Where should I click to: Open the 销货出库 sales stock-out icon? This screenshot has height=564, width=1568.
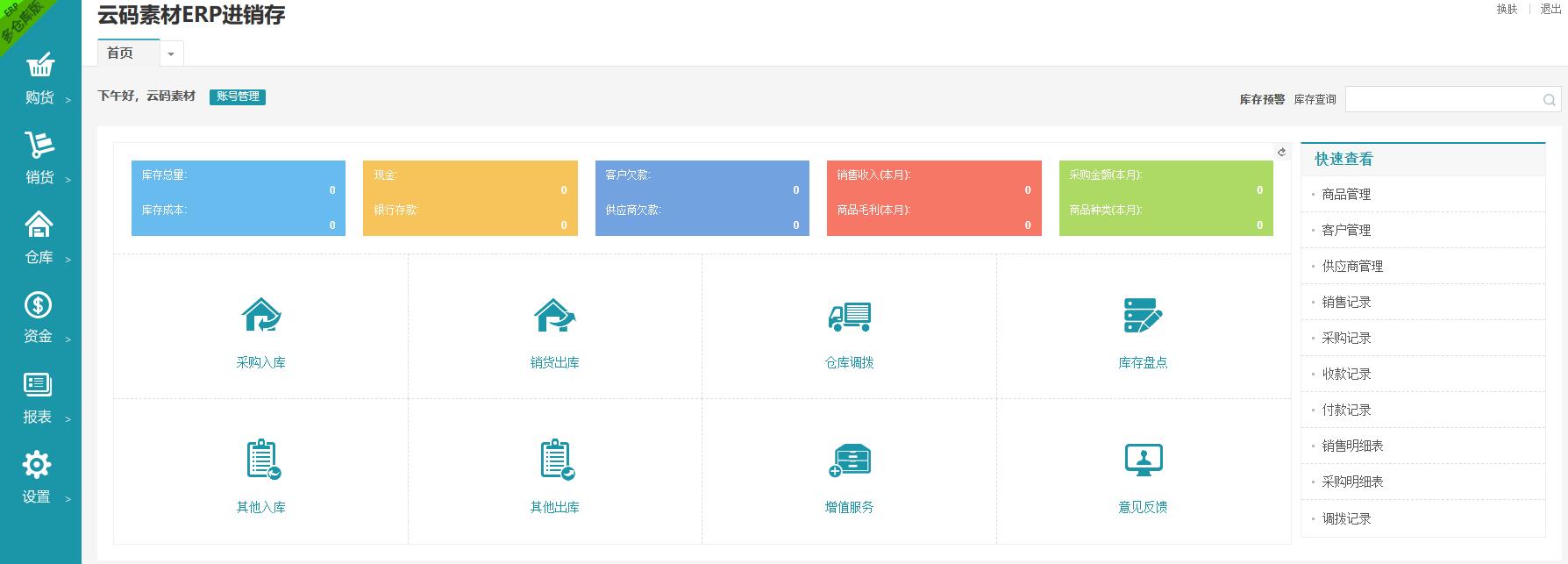(554, 316)
